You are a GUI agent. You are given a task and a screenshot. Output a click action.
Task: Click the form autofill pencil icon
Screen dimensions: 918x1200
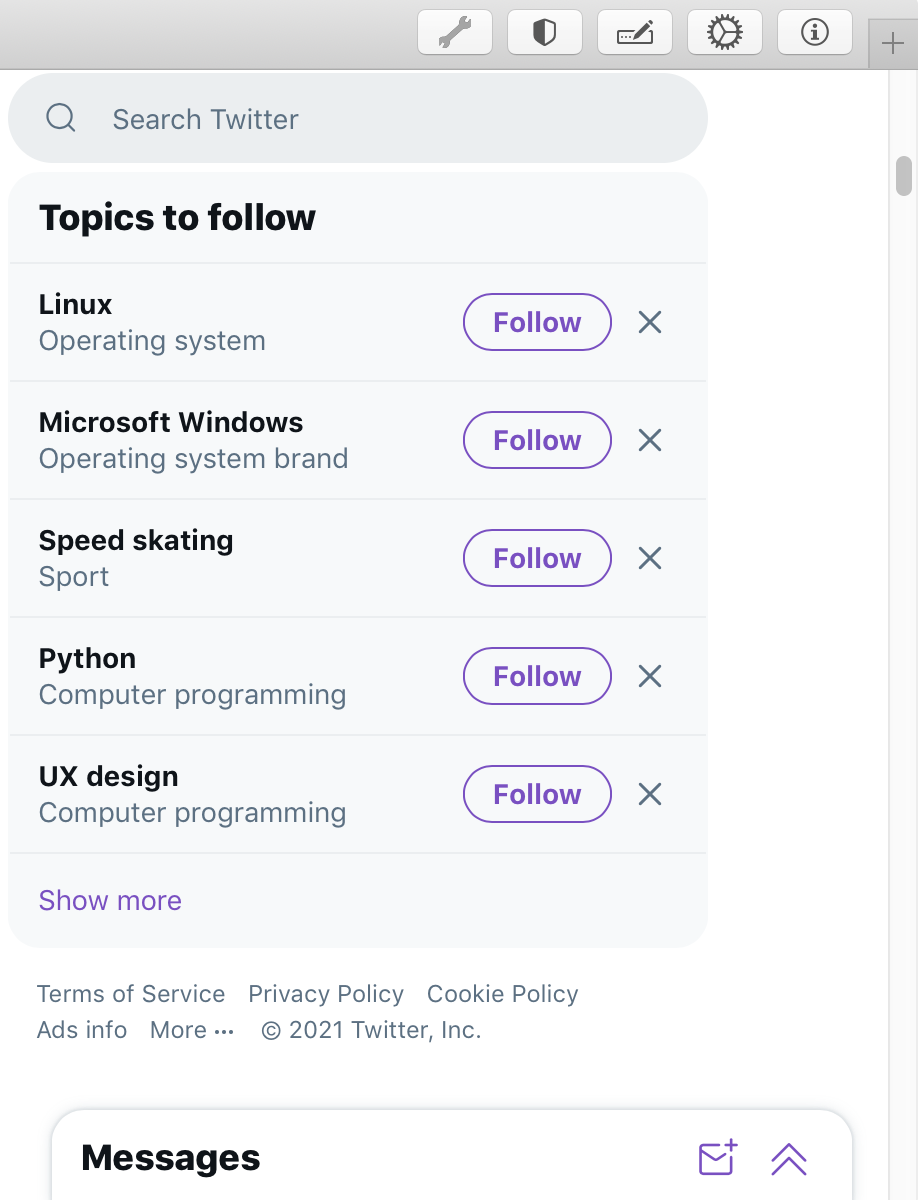634,33
